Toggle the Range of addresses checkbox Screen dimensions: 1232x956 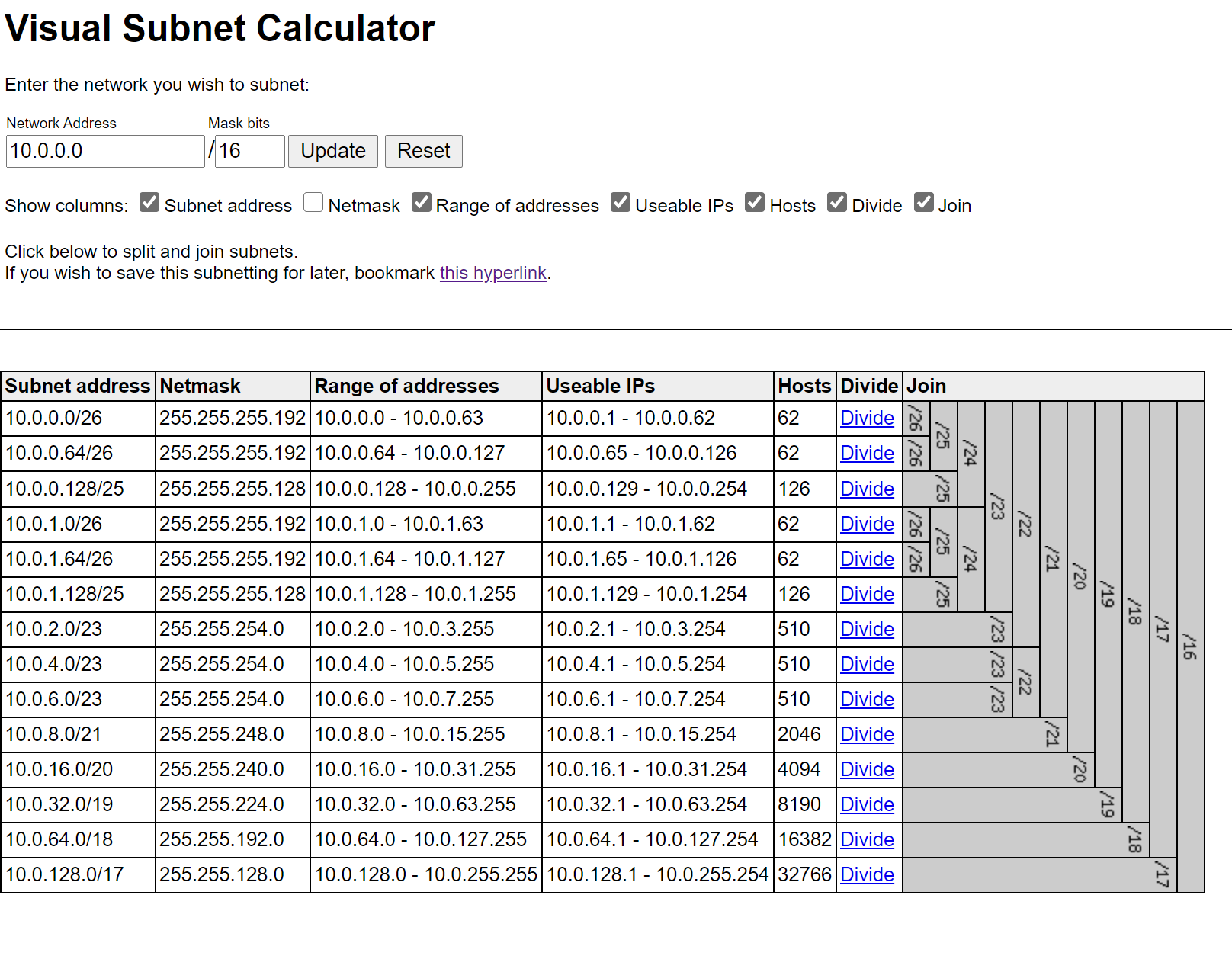tap(422, 203)
